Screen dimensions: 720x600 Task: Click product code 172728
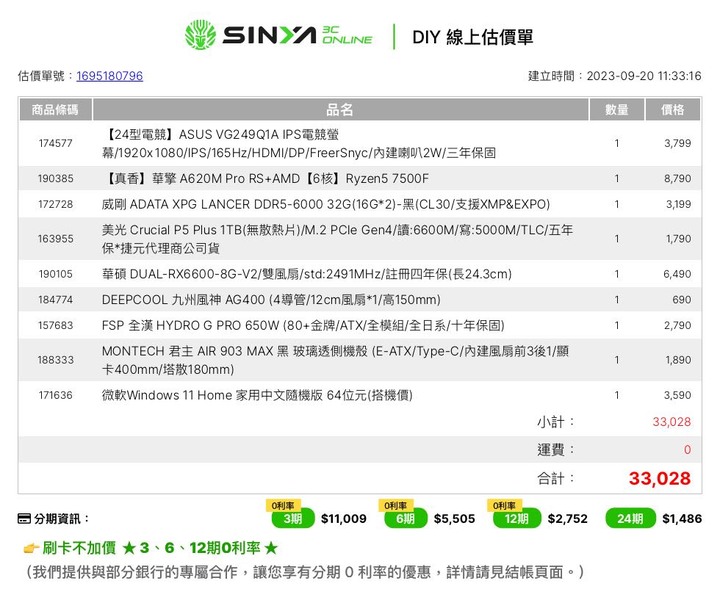point(56,204)
